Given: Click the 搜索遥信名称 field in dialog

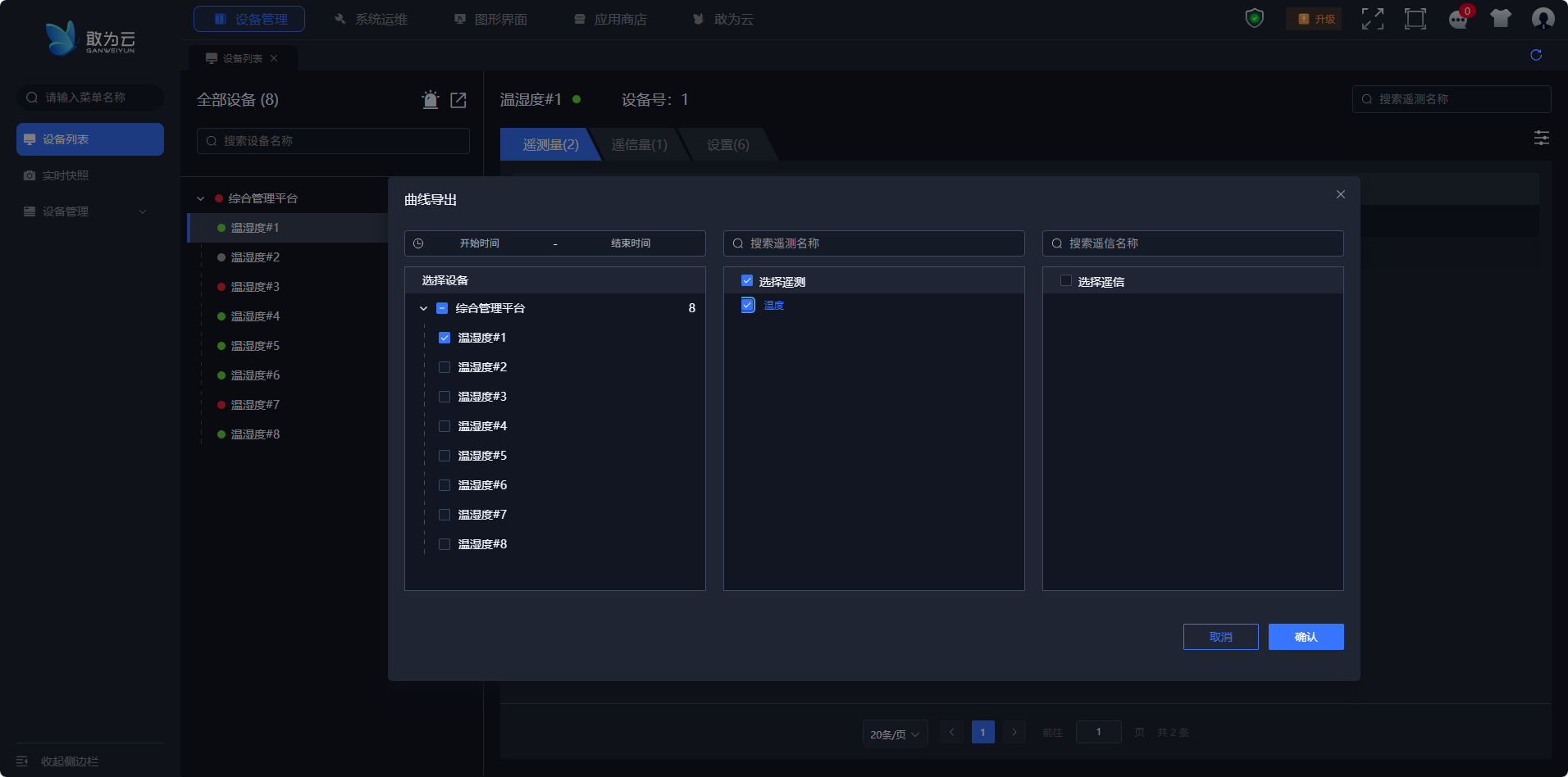Looking at the screenshot, I should [1193, 243].
